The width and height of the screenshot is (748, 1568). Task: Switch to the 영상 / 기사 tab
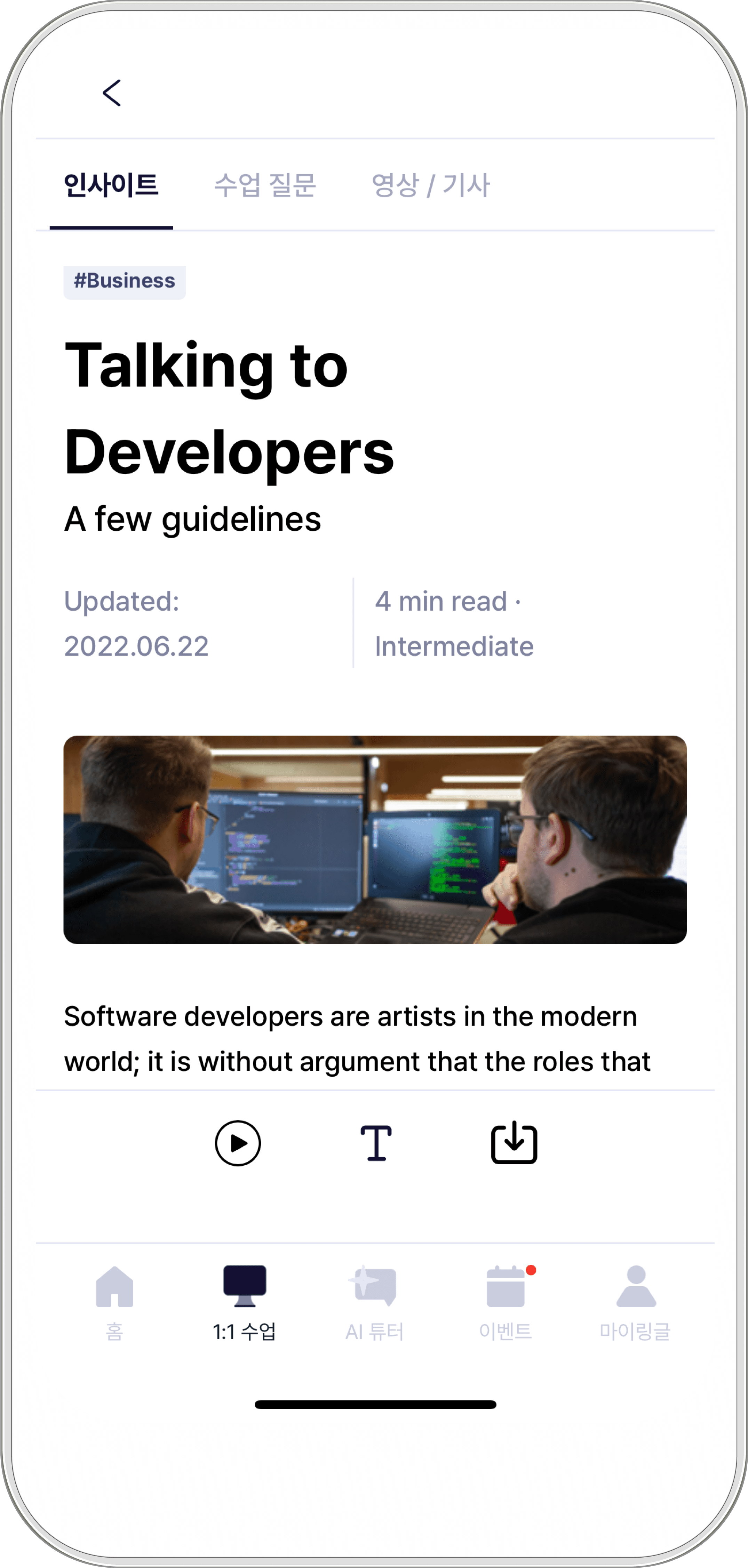431,186
